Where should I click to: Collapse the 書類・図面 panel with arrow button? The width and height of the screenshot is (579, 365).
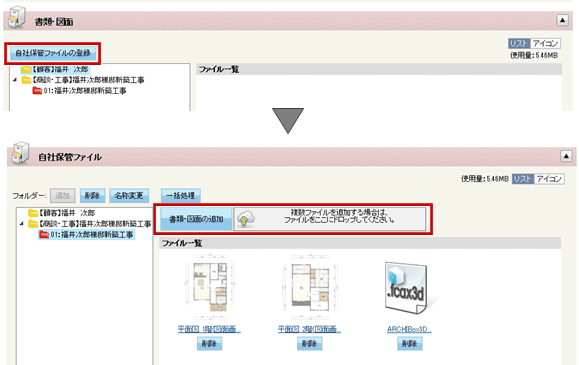(562, 20)
